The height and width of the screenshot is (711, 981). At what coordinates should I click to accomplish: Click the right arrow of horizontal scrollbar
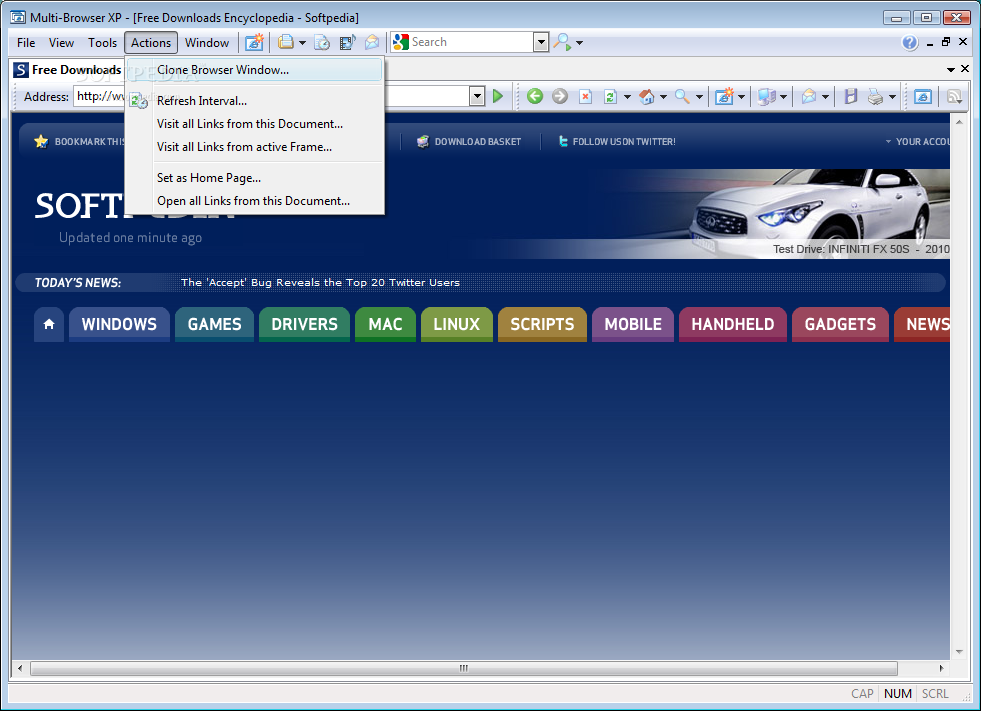point(942,668)
